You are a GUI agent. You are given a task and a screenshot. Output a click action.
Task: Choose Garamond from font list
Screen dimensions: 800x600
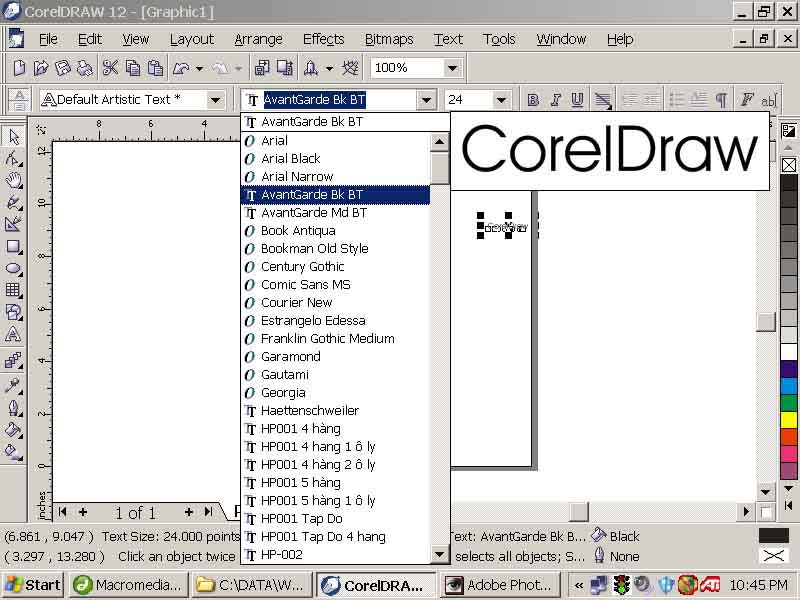click(336, 357)
